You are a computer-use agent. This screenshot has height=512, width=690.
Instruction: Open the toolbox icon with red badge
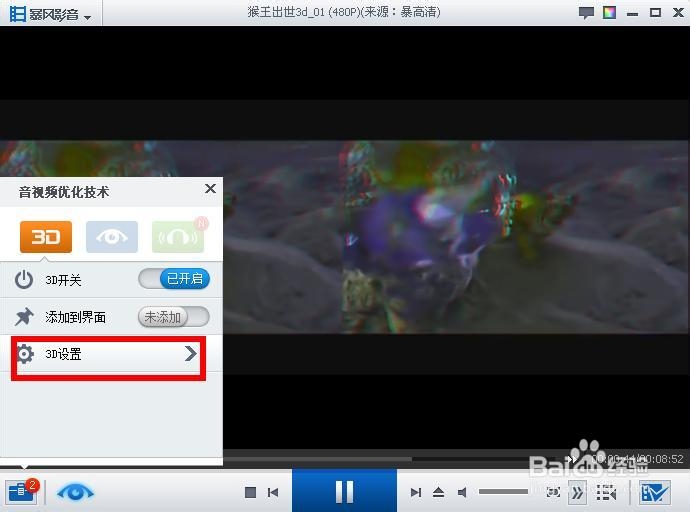[22, 491]
